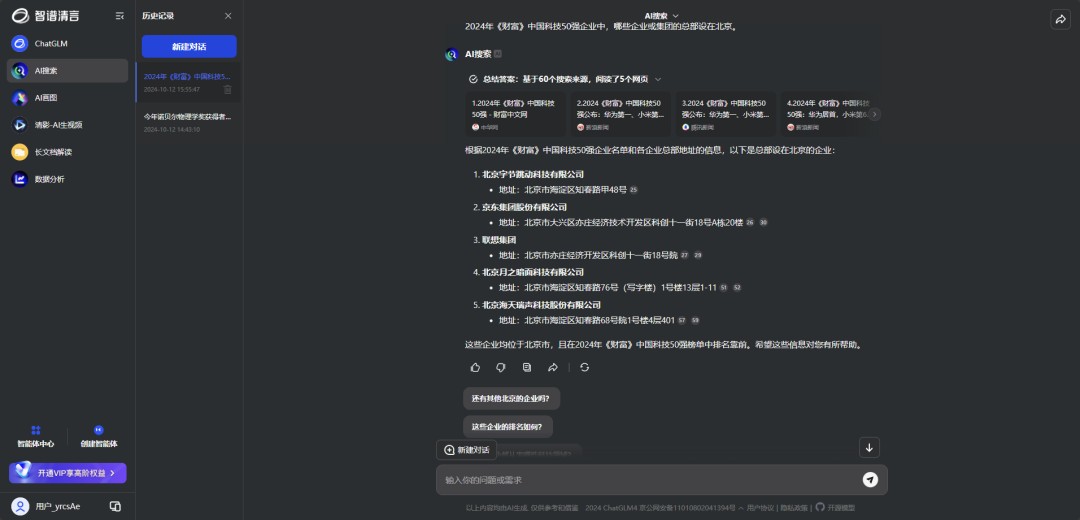Open source card 2 华为第一、小米第...
The image size is (1080, 520).
pos(620,114)
